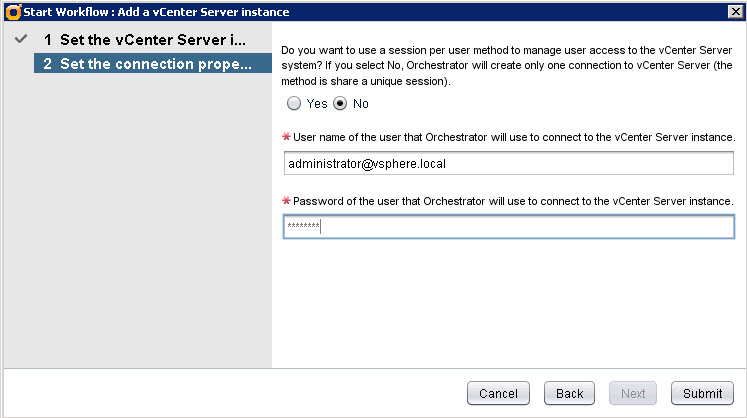This screenshot has width=747, height=418.
Task: Click the greyed-out Next button
Action: tap(633, 393)
